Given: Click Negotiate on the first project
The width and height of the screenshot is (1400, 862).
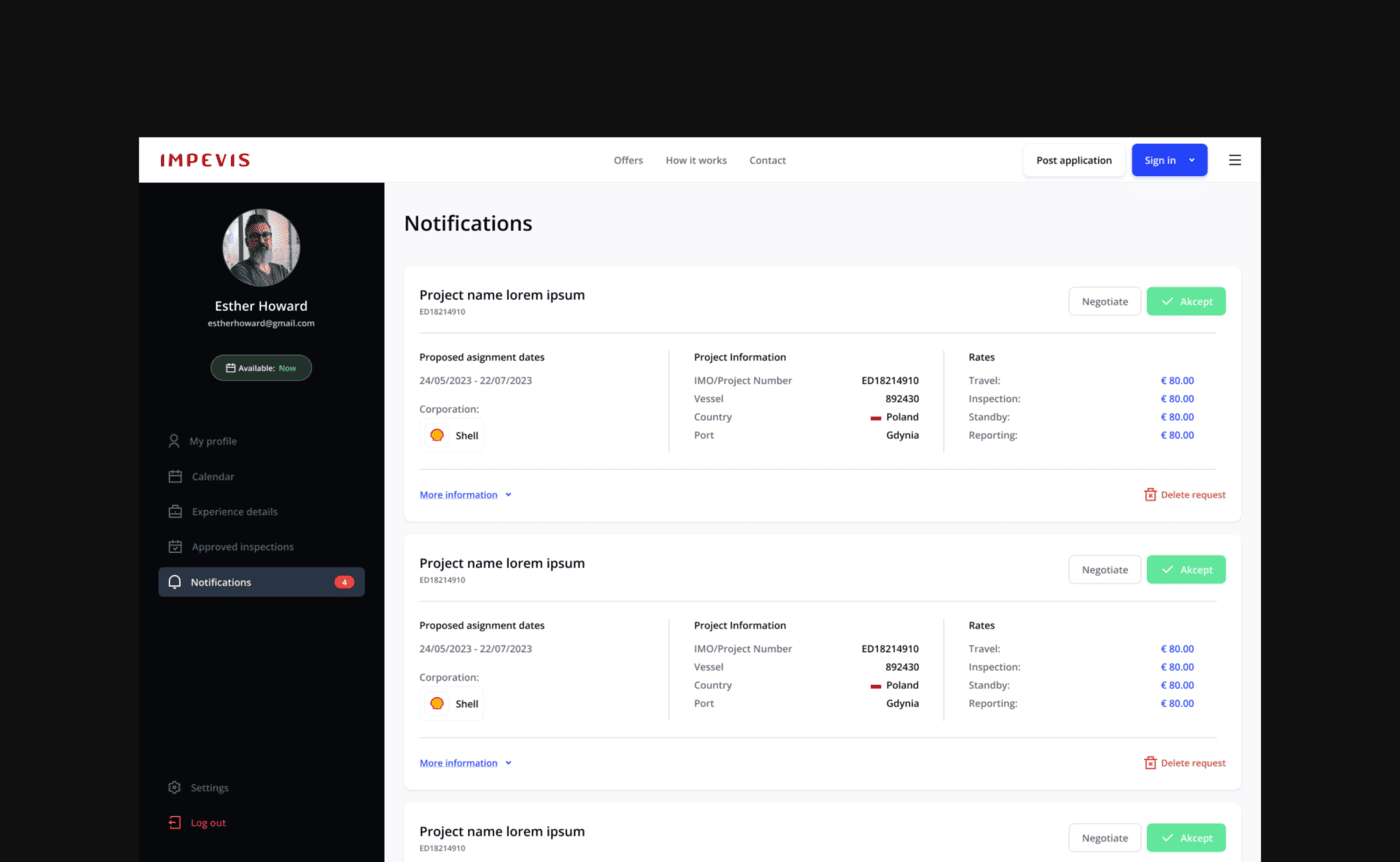Looking at the screenshot, I should click(x=1104, y=302).
